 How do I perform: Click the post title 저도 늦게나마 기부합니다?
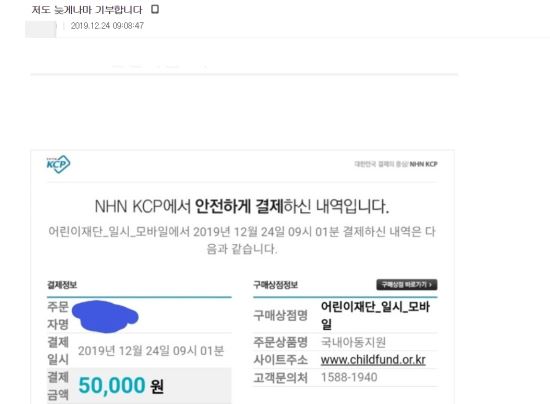(x=87, y=9)
